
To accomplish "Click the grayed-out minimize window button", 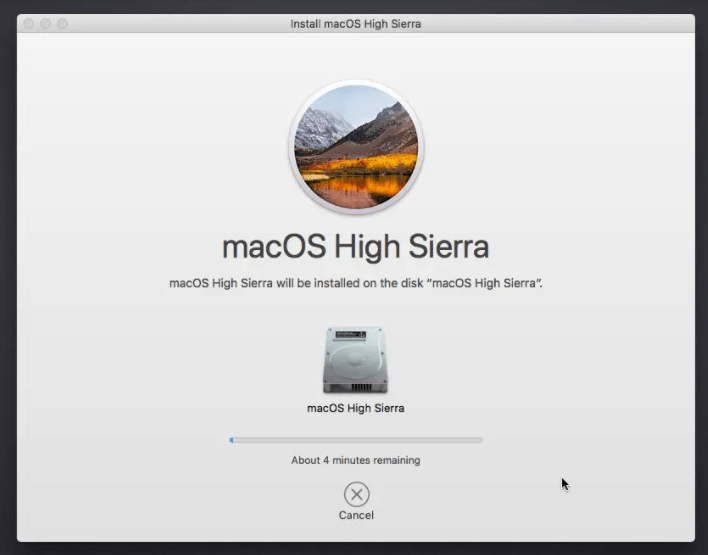I will (x=45, y=23).
